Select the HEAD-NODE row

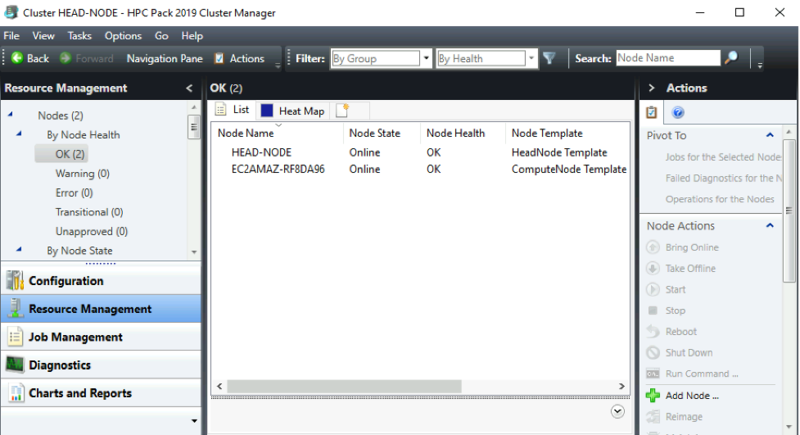(x=421, y=152)
